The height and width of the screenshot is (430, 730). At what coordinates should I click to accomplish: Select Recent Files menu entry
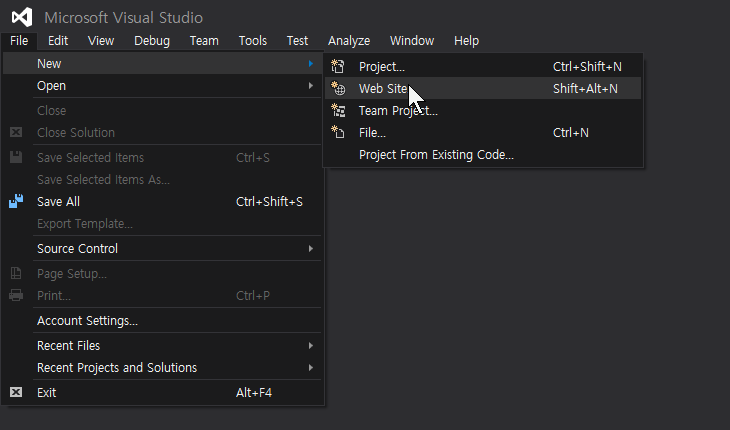[x=162, y=345]
